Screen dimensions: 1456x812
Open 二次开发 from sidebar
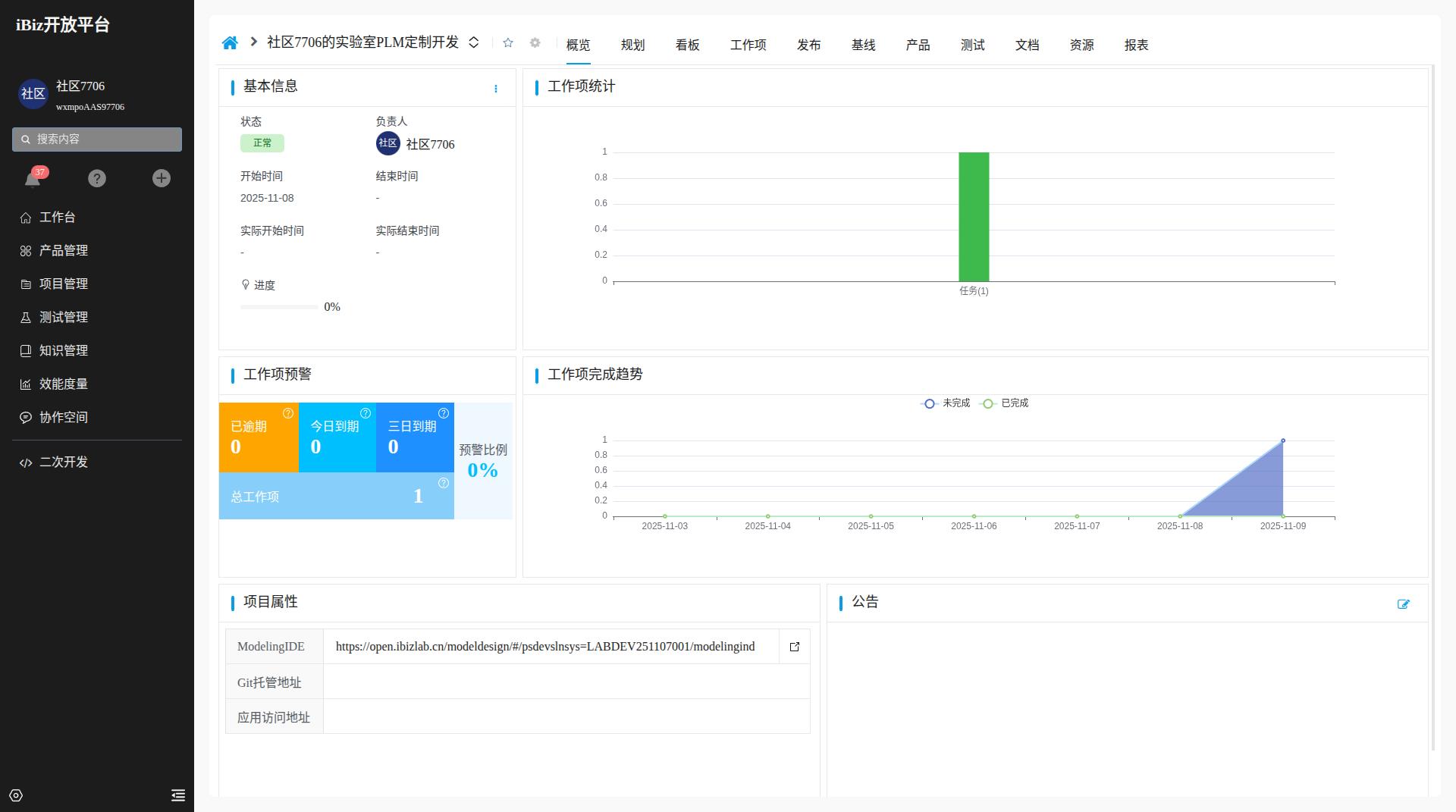tap(64, 462)
